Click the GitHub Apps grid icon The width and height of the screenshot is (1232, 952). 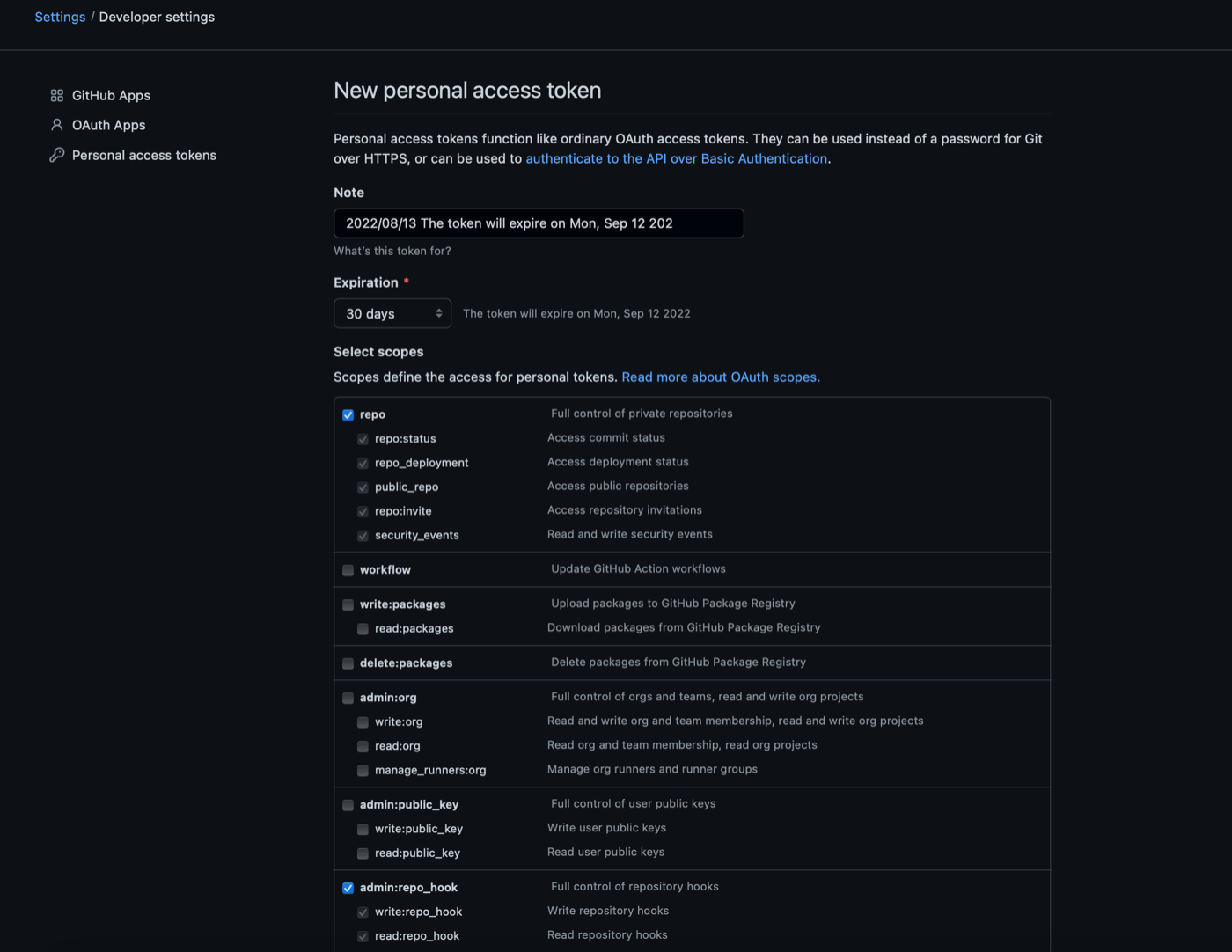point(57,95)
